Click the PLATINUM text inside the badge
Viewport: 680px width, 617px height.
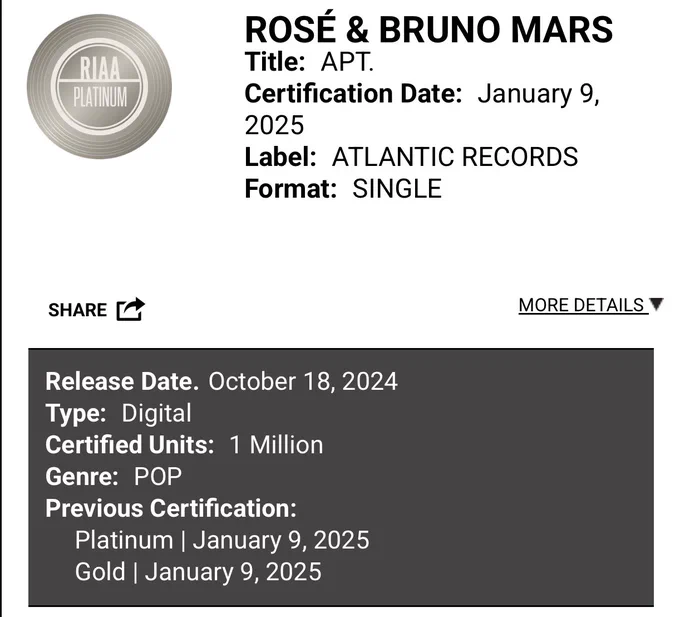pyautogui.click(x=100, y=96)
